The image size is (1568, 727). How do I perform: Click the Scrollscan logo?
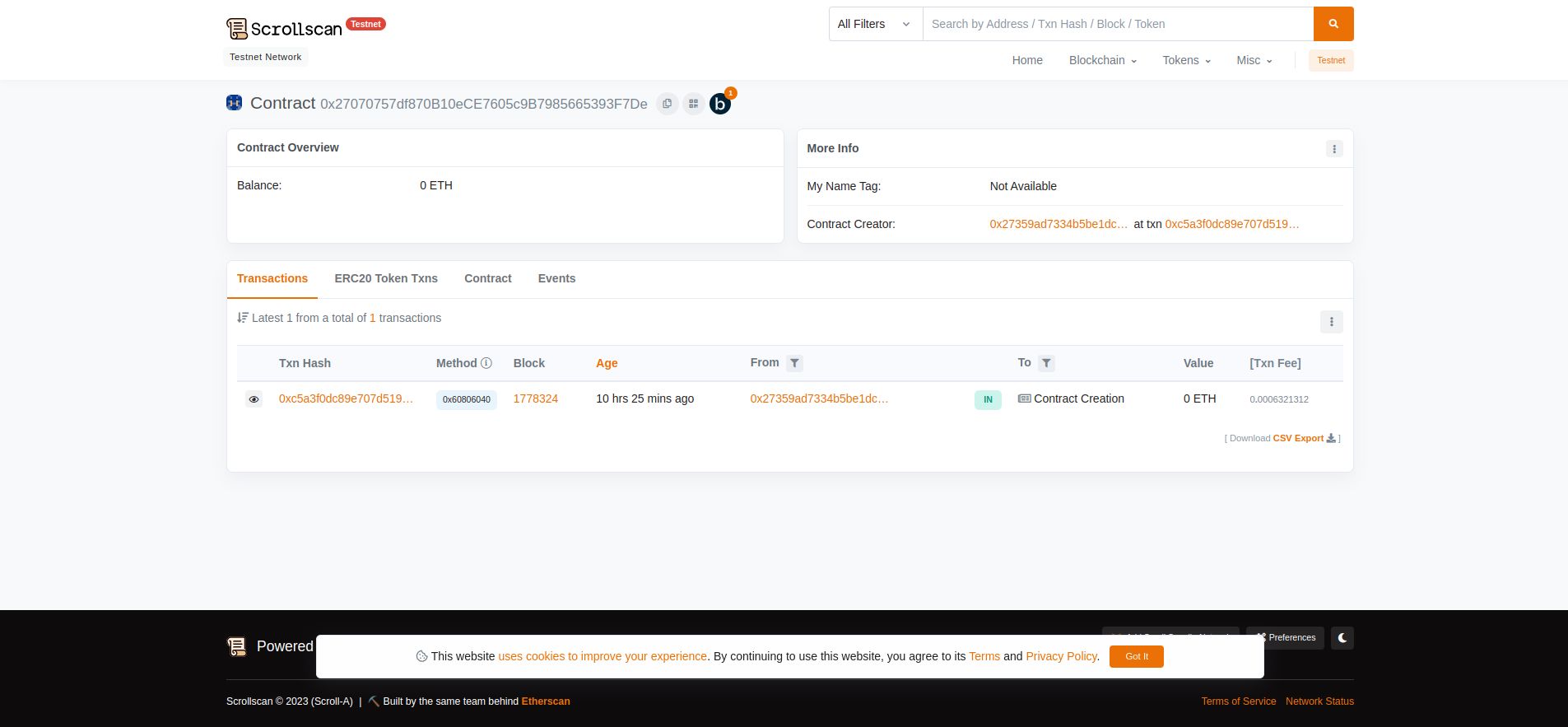[284, 29]
